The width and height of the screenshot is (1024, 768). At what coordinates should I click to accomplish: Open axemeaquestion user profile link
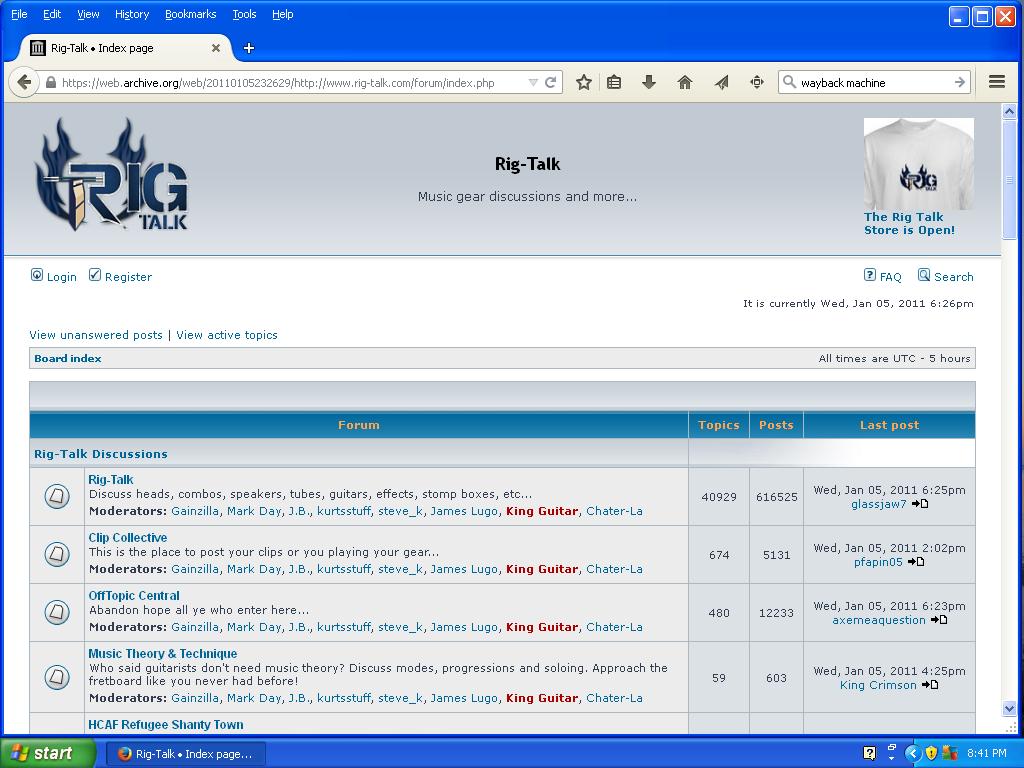tap(879, 620)
